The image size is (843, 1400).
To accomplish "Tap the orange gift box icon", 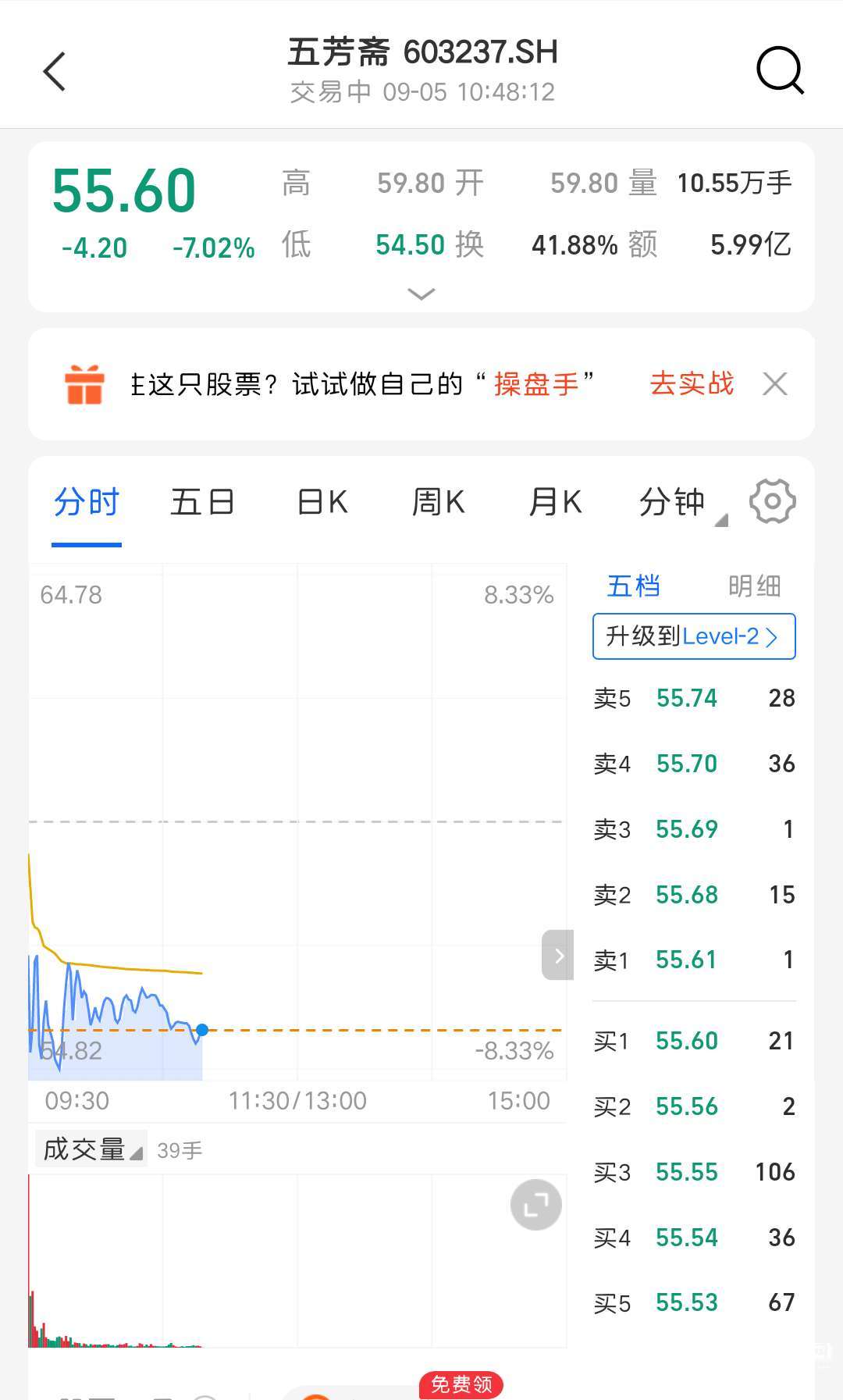I will (x=84, y=384).
